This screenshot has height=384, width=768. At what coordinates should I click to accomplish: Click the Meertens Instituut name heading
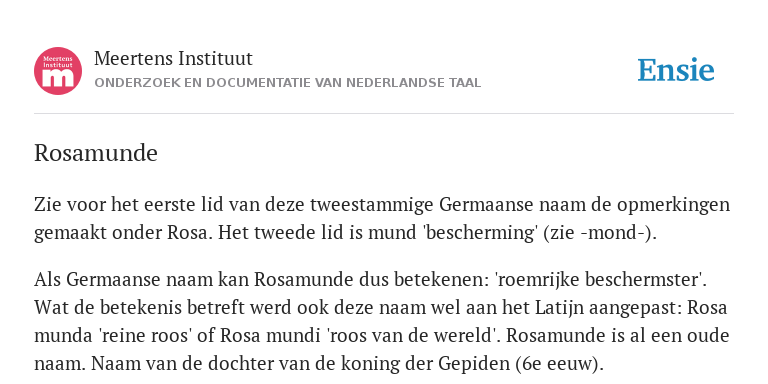(173, 58)
